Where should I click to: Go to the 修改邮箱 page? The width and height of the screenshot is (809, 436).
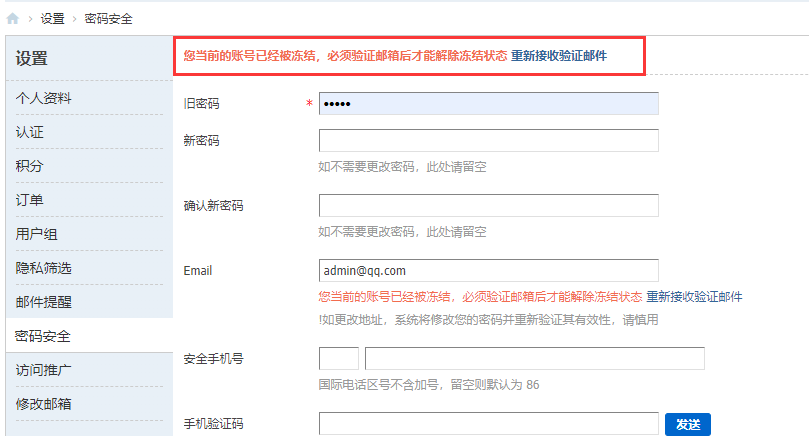[43, 404]
